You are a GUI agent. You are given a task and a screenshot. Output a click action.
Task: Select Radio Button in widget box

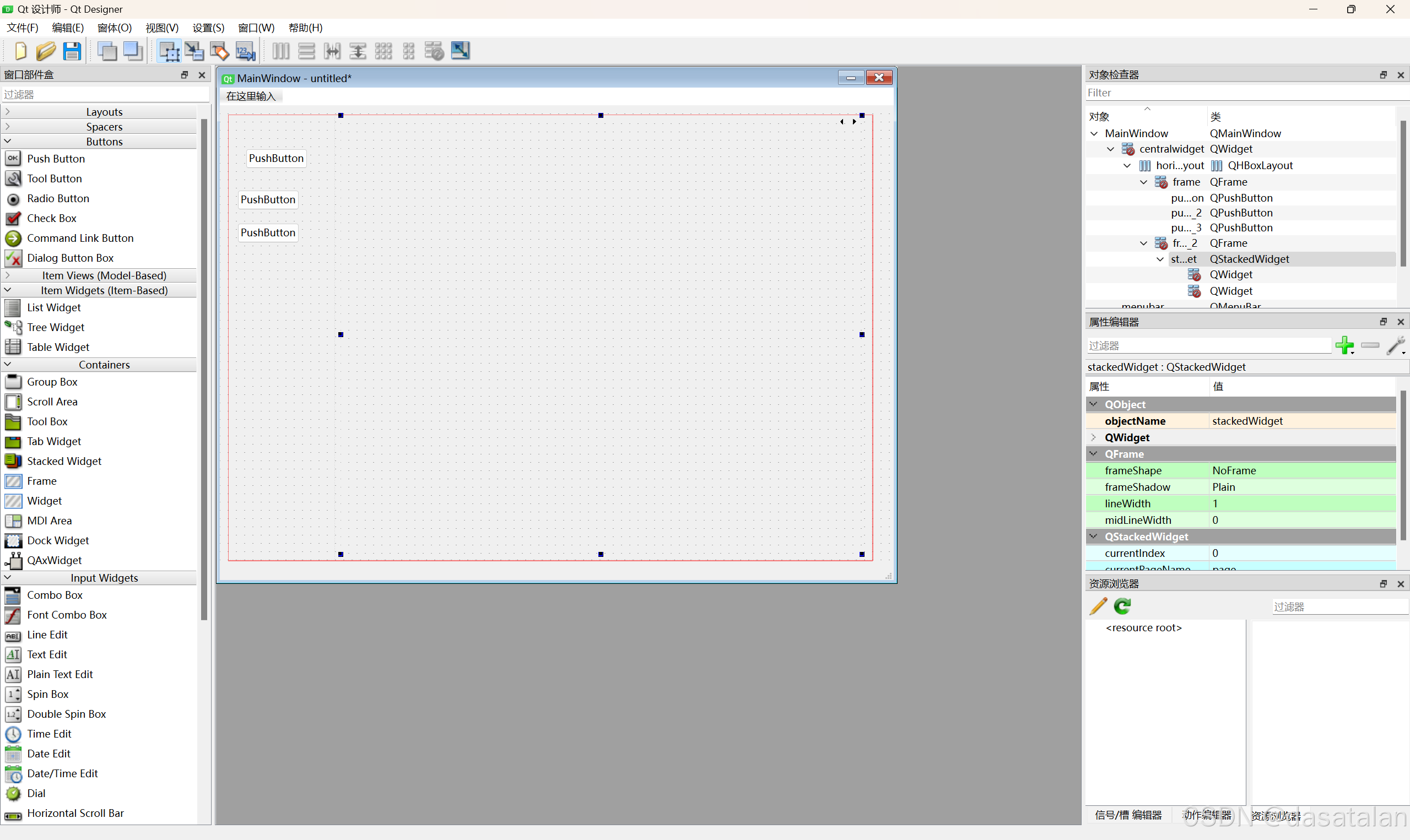click(58, 199)
